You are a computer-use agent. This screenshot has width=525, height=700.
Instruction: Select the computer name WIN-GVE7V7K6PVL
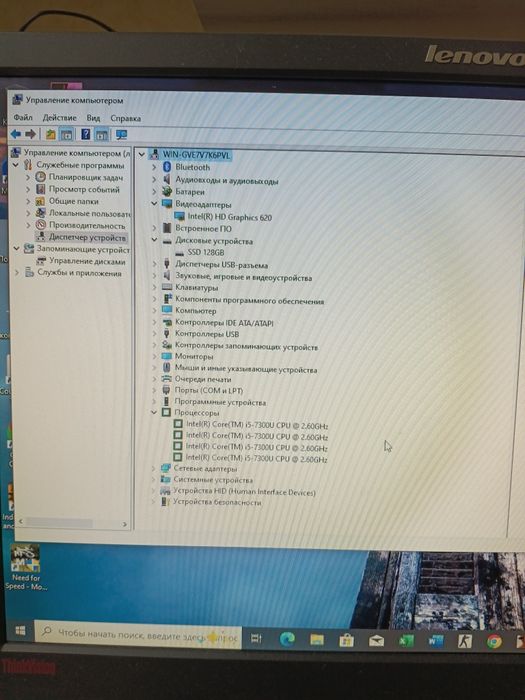click(x=196, y=155)
